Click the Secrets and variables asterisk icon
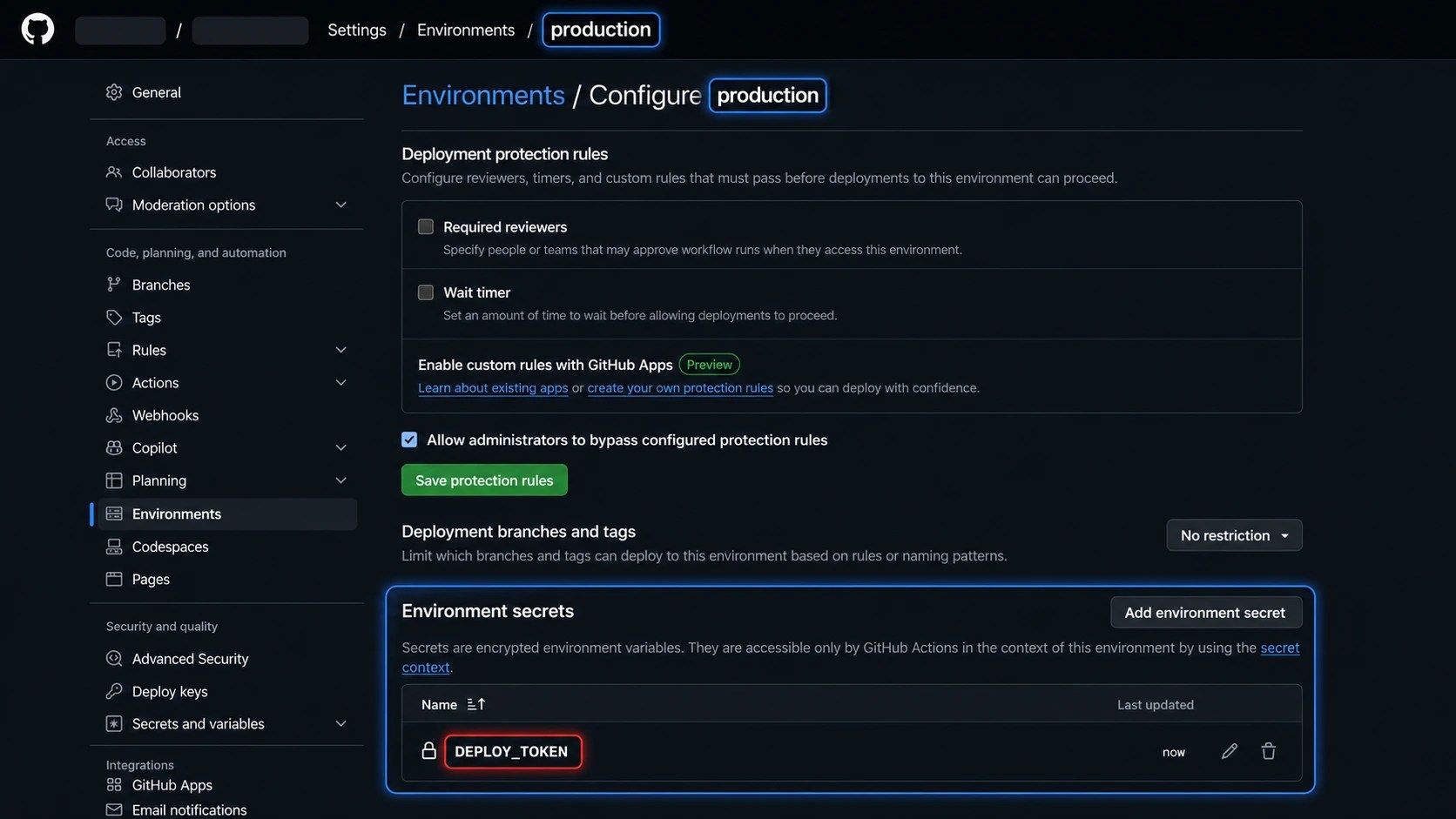Screen dimensions: 1456x819 tap(114, 724)
